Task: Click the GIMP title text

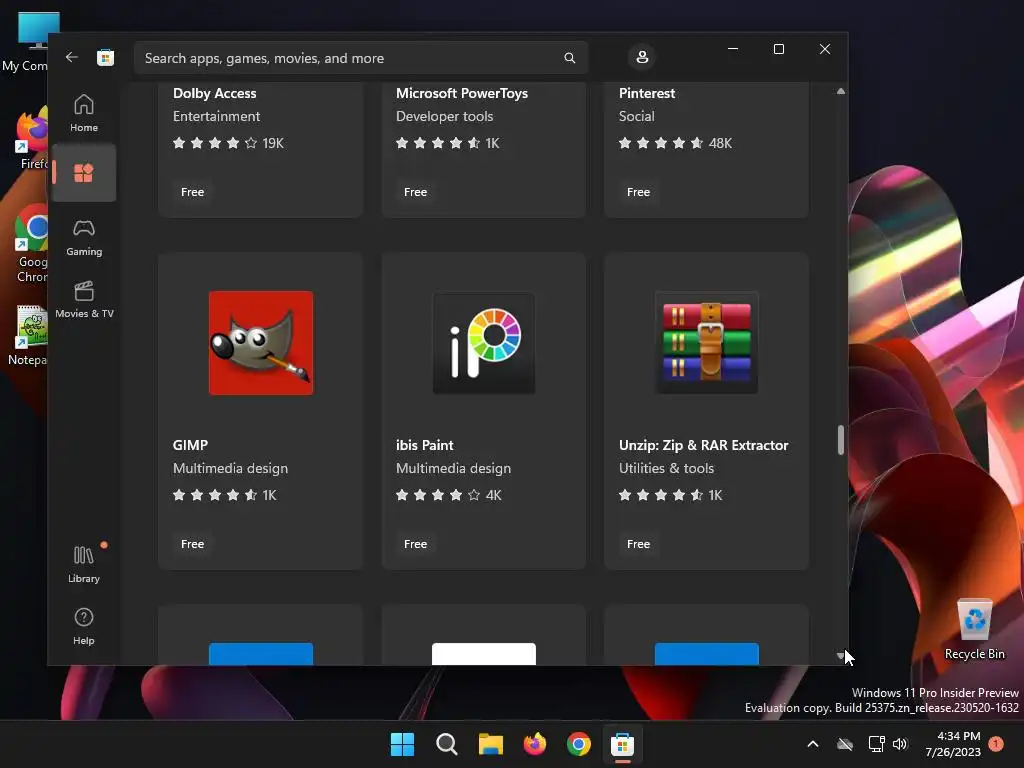Action: [x=190, y=445]
